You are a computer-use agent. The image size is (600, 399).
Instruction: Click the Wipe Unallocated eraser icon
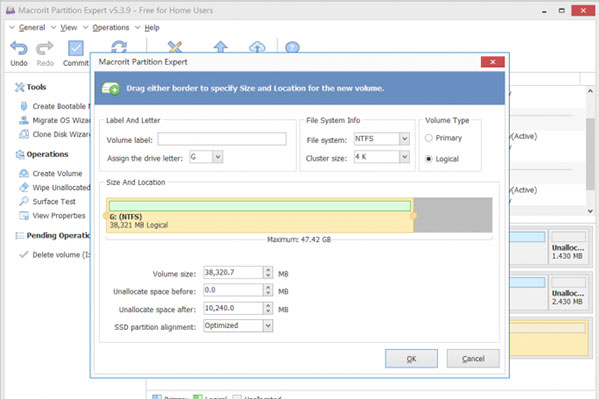click(x=24, y=187)
